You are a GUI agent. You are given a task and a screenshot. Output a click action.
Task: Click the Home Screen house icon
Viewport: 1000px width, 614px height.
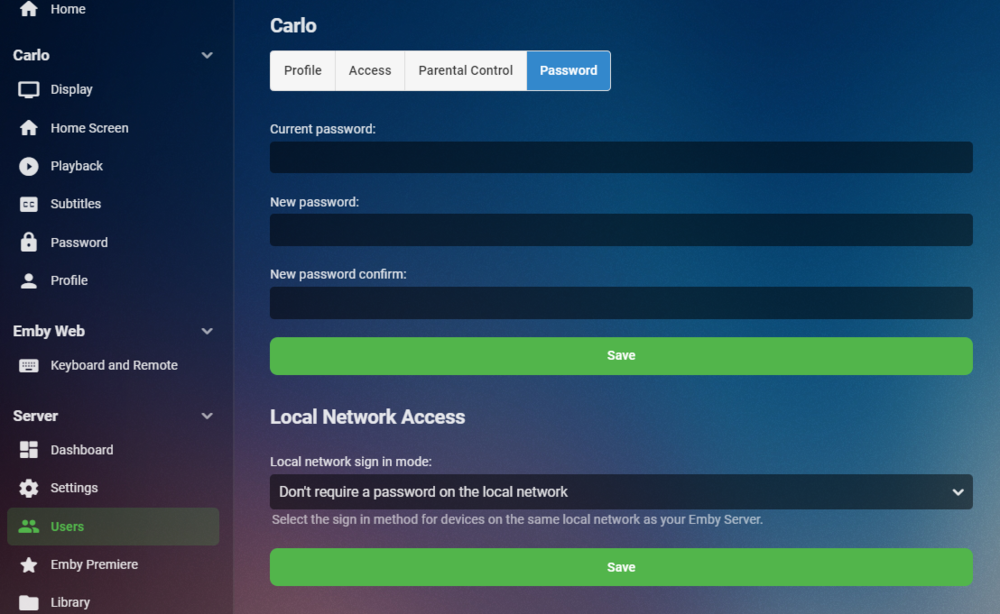point(29,128)
